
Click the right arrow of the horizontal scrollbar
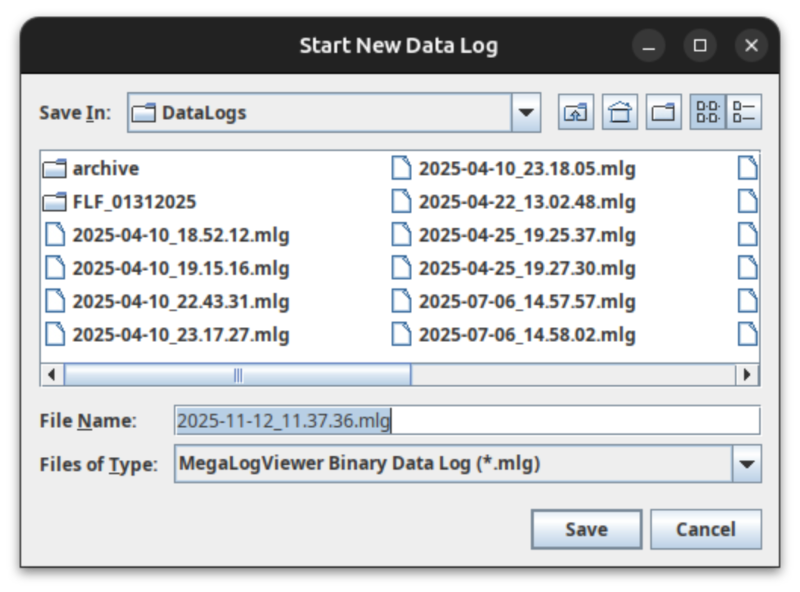pyautogui.click(x=751, y=372)
